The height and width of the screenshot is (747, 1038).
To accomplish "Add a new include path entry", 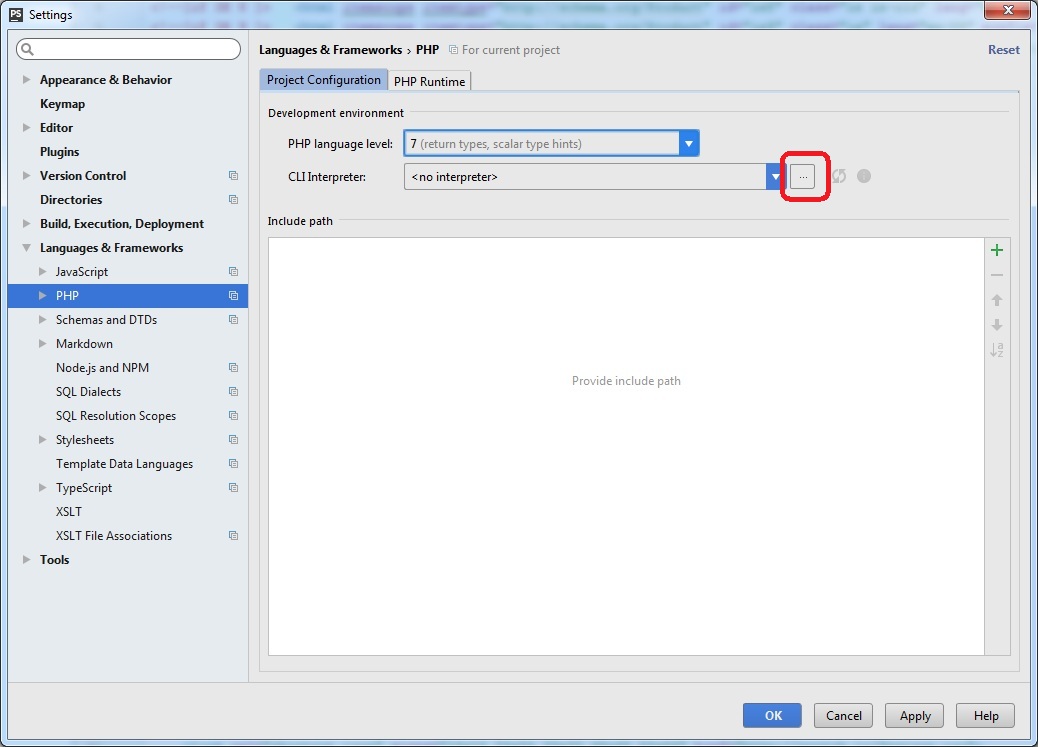I will [x=996, y=250].
